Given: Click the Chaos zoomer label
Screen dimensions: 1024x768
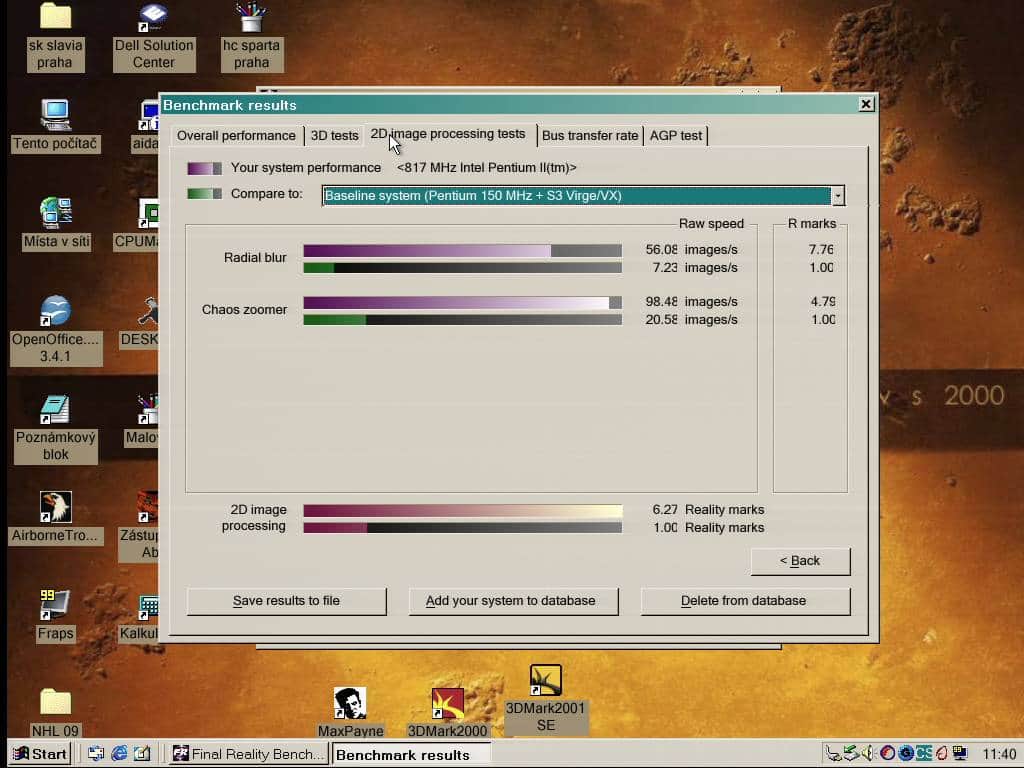Looking at the screenshot, I should (244, 310).
